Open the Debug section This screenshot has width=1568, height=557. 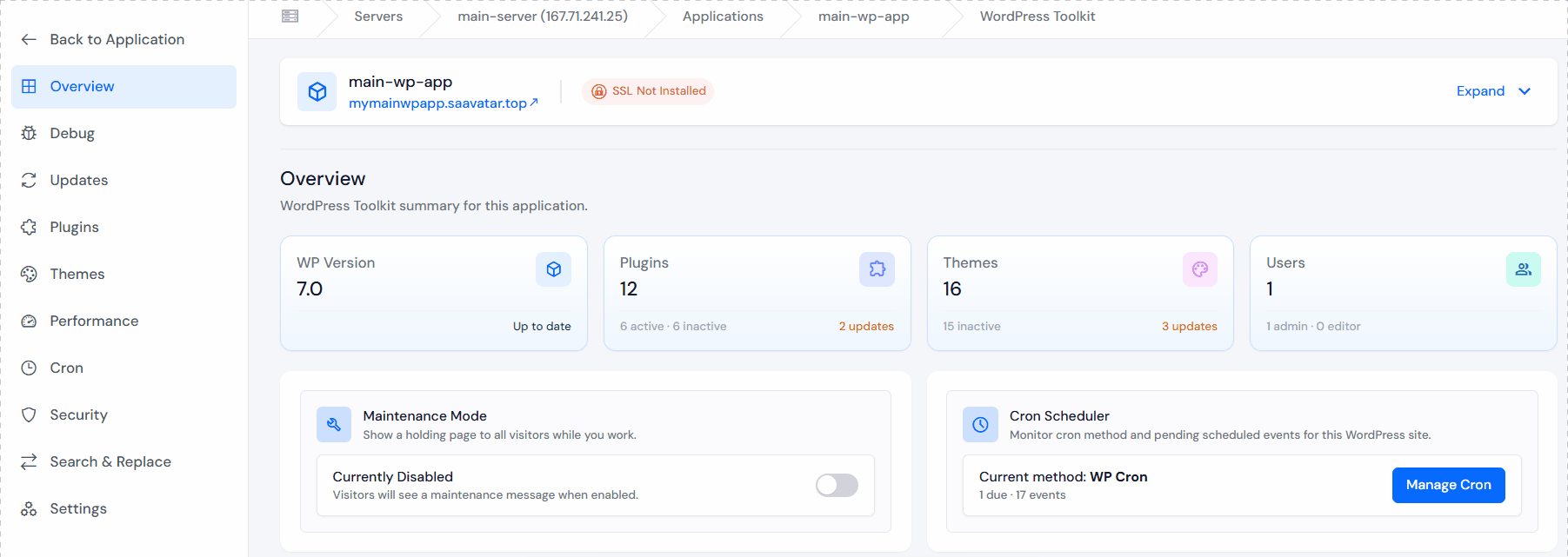click(124, 133)
